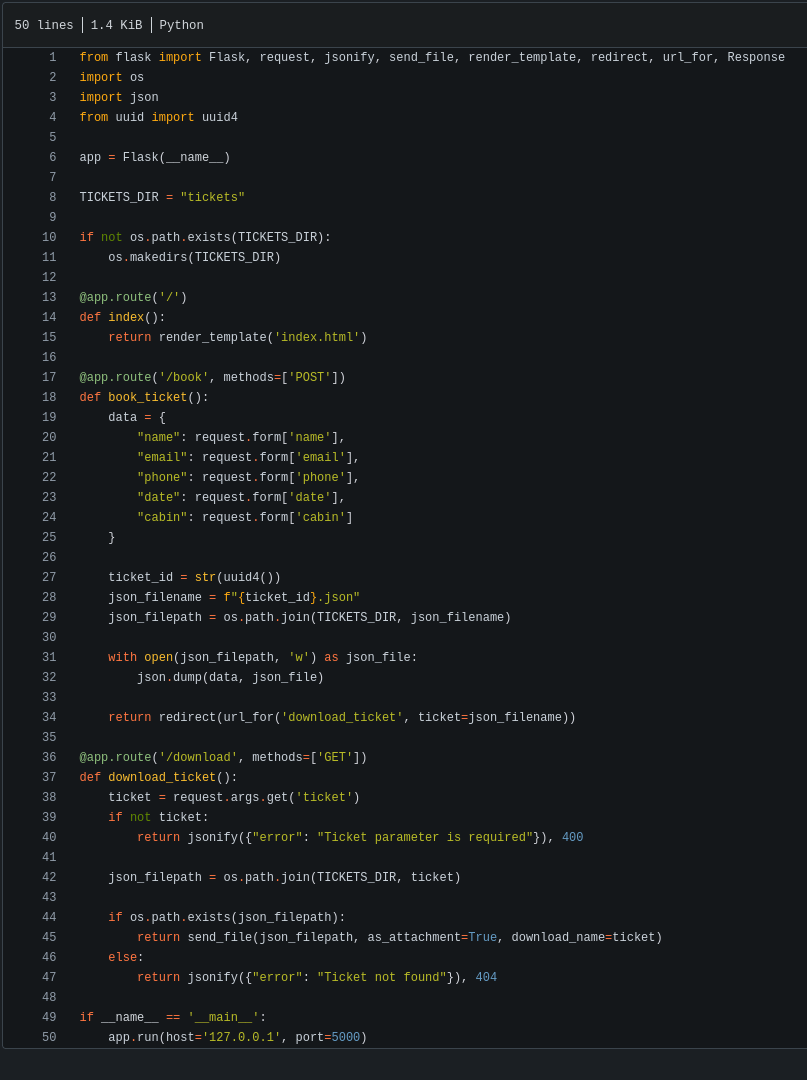
Task: Click line number 50
Action: [x=49, y=1037]
